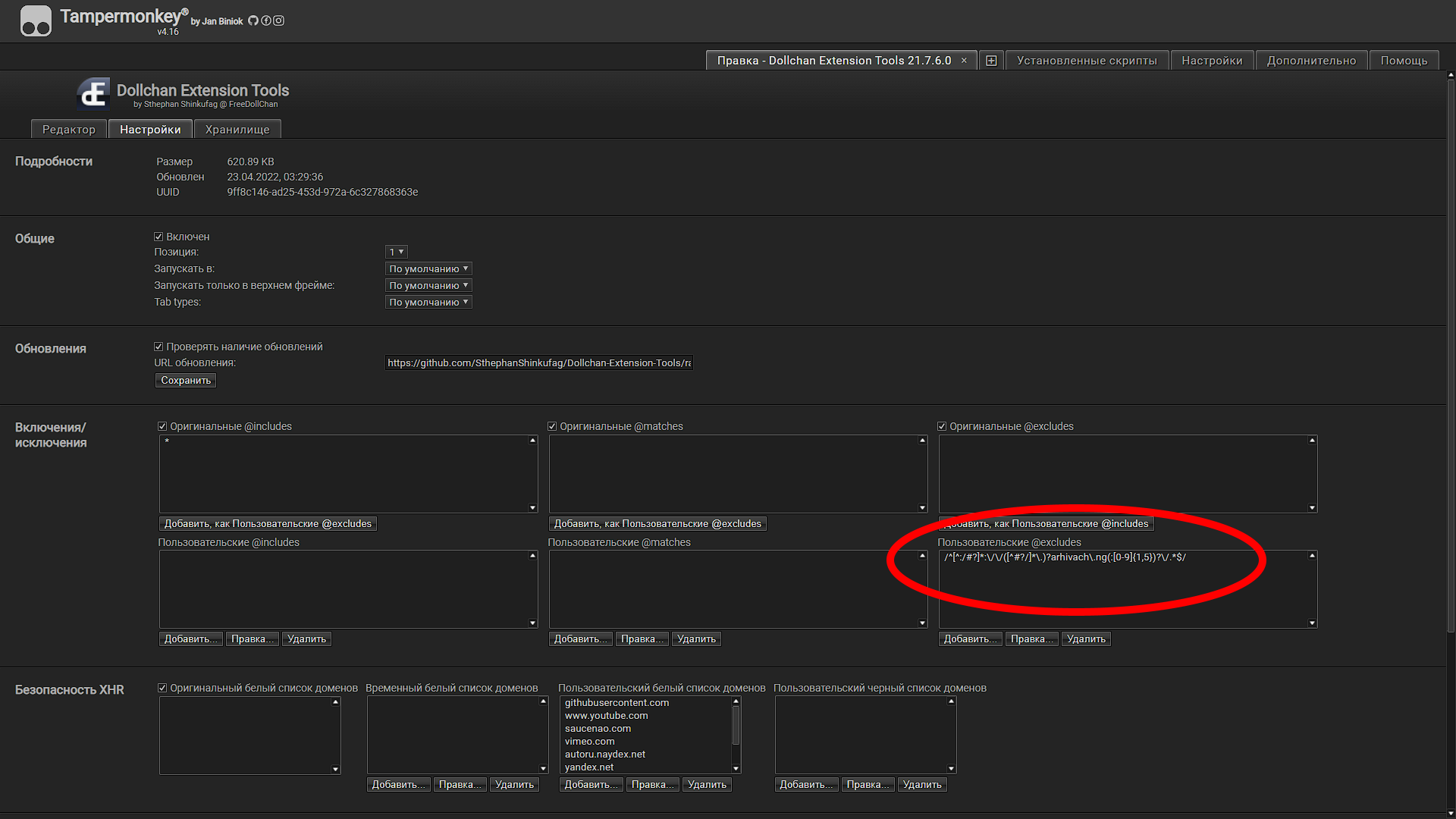Open the Помощь tab
1456x819 pixels.
tap(1404, 61)
